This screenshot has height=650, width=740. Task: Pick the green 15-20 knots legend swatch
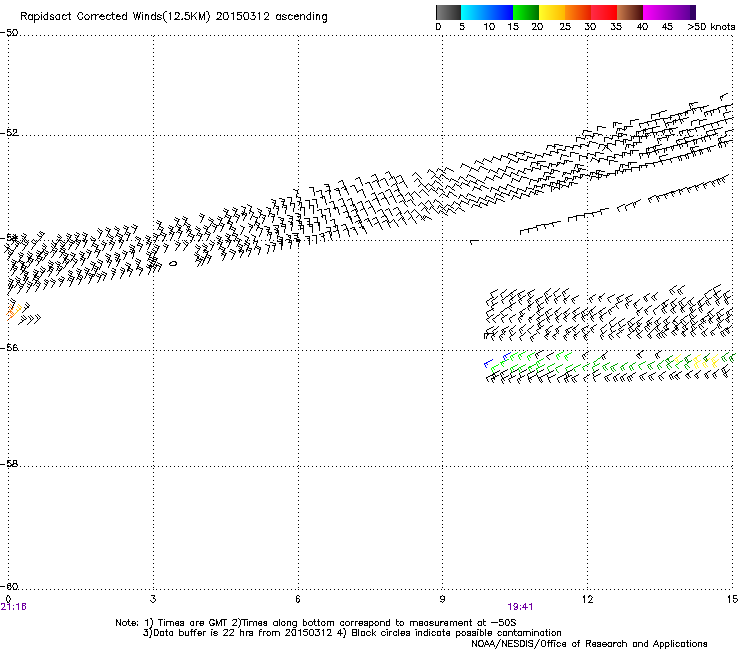526,12
